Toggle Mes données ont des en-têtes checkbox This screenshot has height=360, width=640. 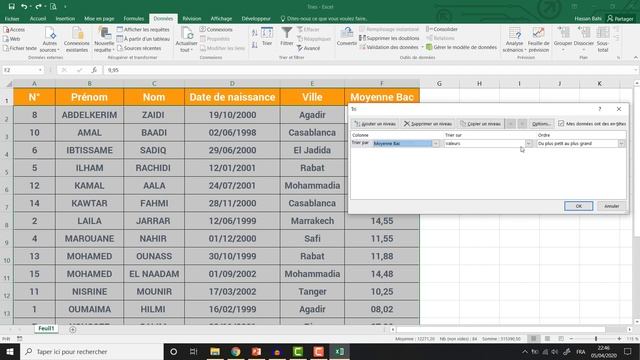tap(561, 123)
